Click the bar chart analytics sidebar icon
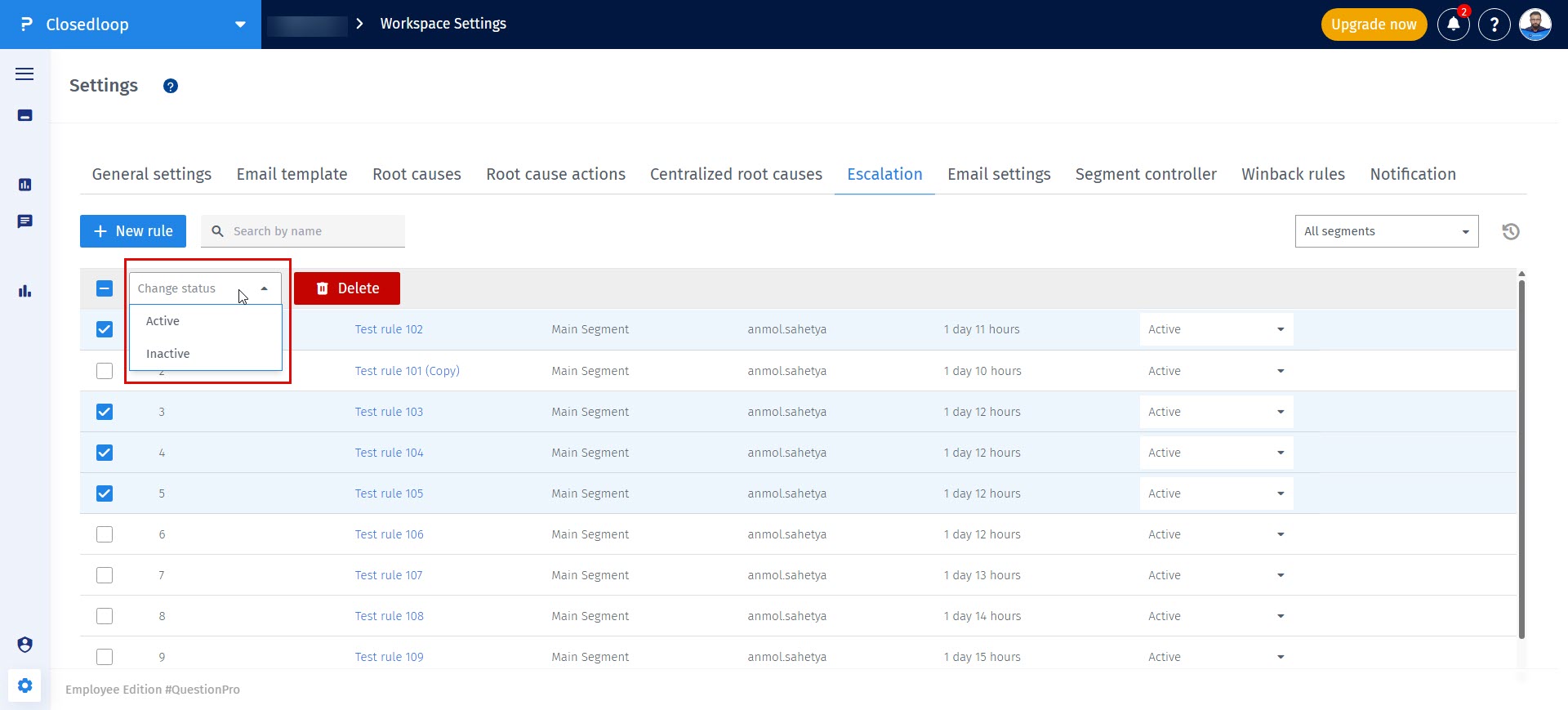The image size is (1568, 710). click(24, 291)
